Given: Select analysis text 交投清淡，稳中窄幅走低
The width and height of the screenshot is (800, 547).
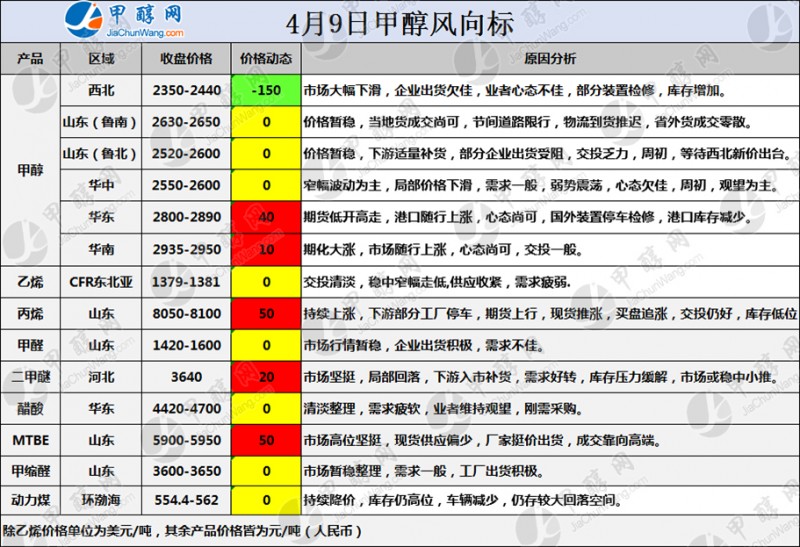Looking at the screenshot, I should [376, 282].
